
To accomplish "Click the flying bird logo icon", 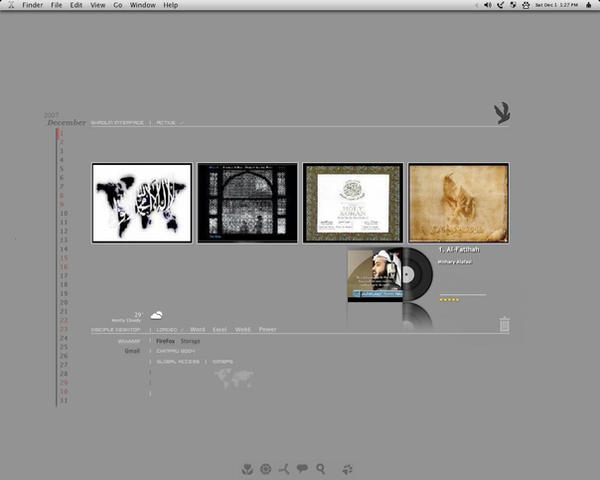I will (x=502, y=113).
